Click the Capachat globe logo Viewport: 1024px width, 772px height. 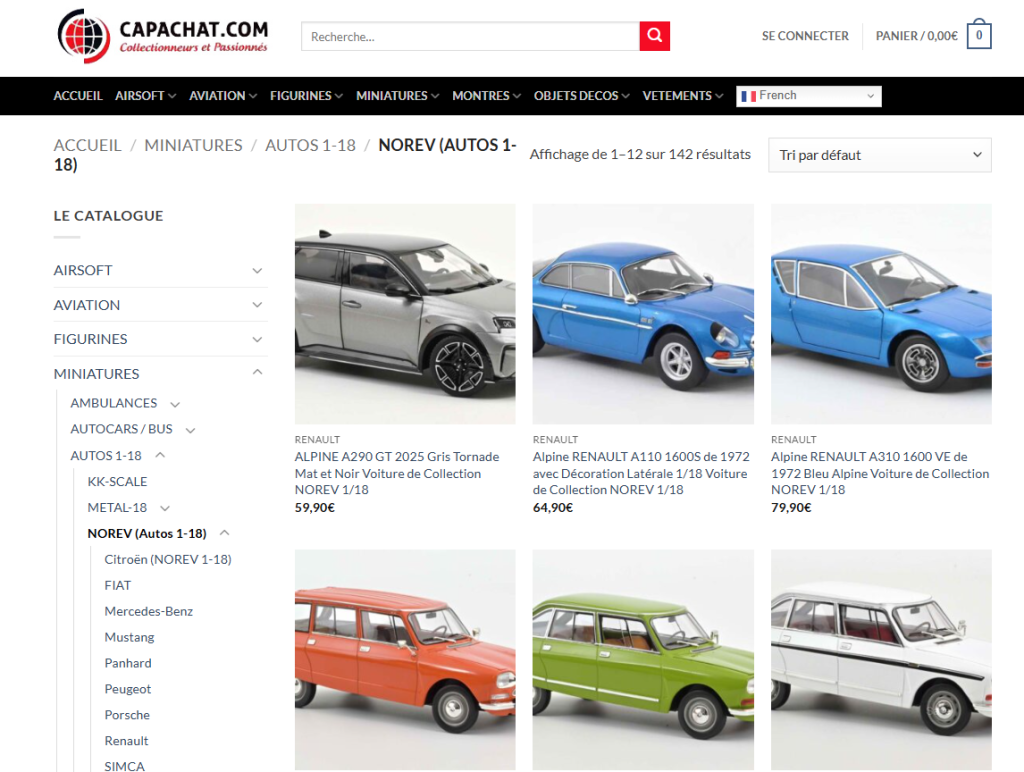click(x=83, y=36)
